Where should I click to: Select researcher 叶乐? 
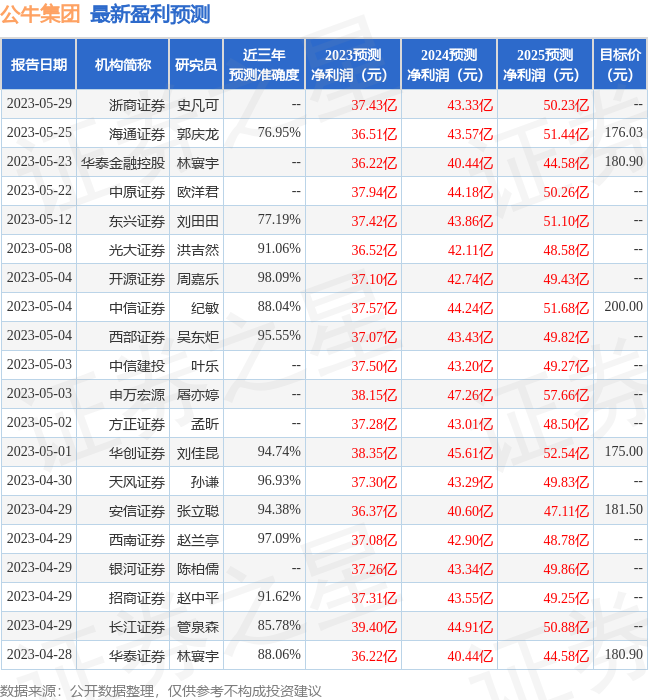coord(205,367)
